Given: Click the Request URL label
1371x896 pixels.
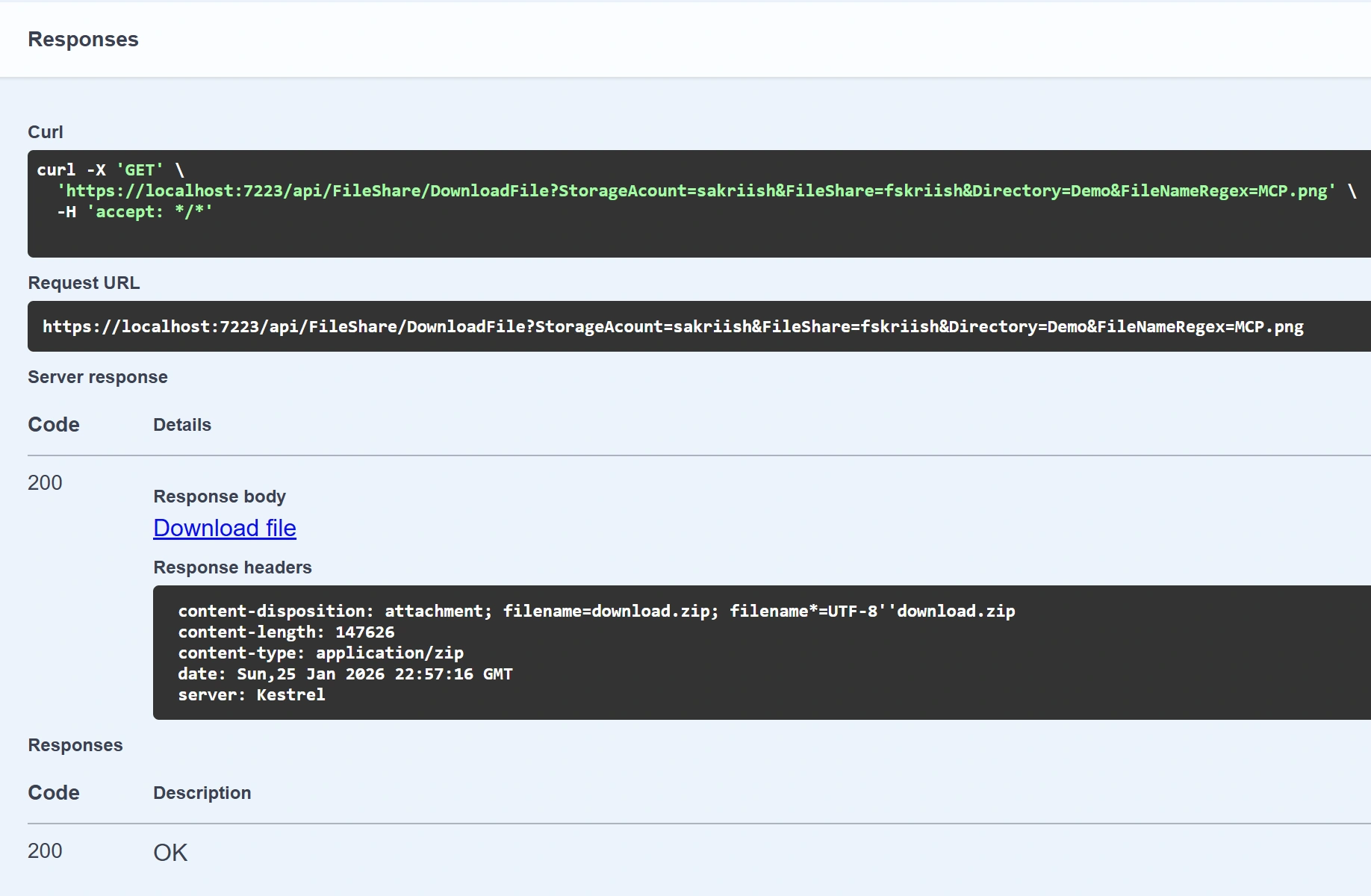Looking at the screenshot, I should (x=84, y=283).
